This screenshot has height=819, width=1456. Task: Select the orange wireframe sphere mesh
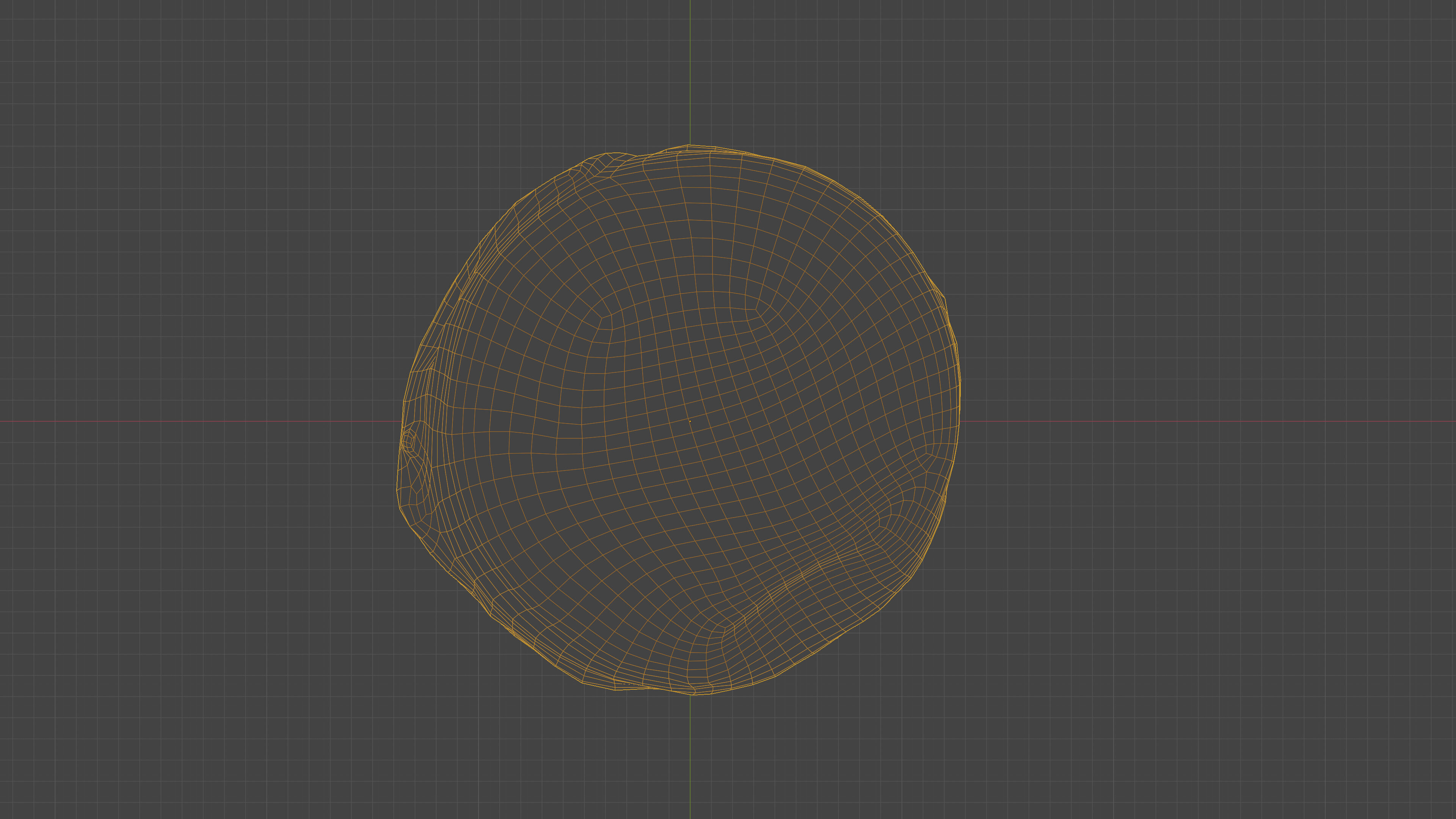click(x=678, y=419)
